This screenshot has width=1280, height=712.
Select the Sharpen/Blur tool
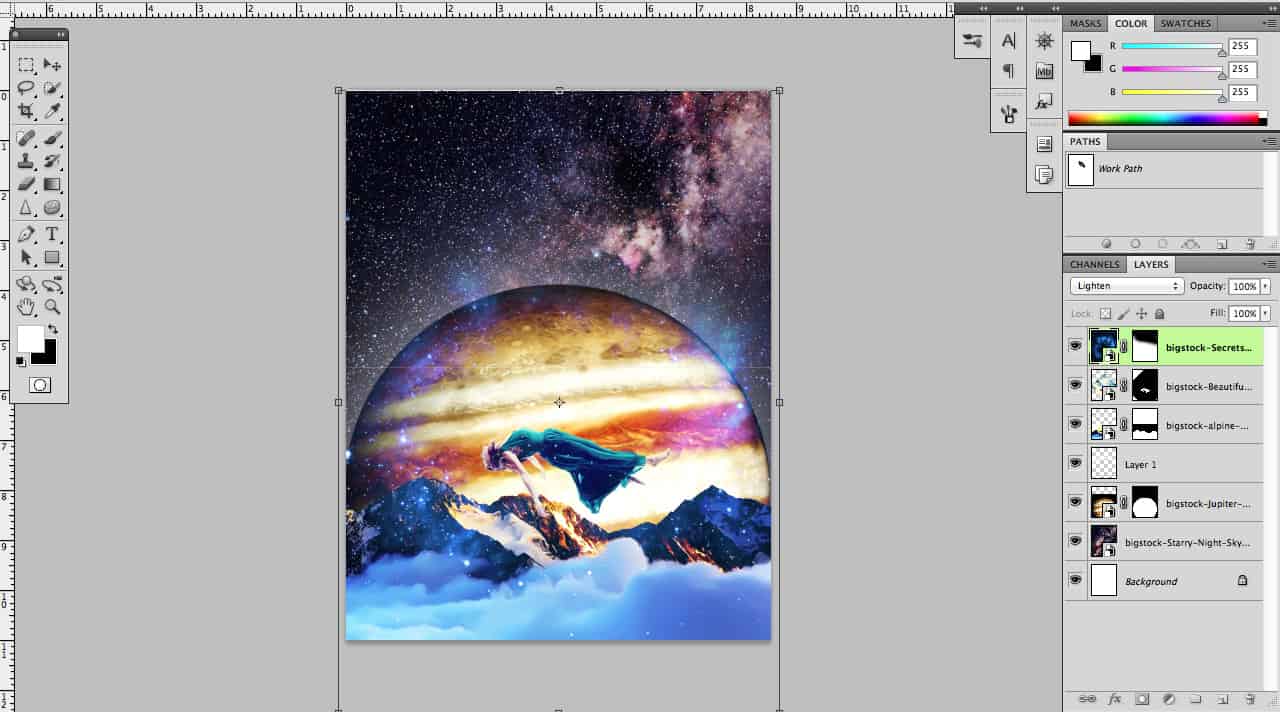(x=26, y=207)
